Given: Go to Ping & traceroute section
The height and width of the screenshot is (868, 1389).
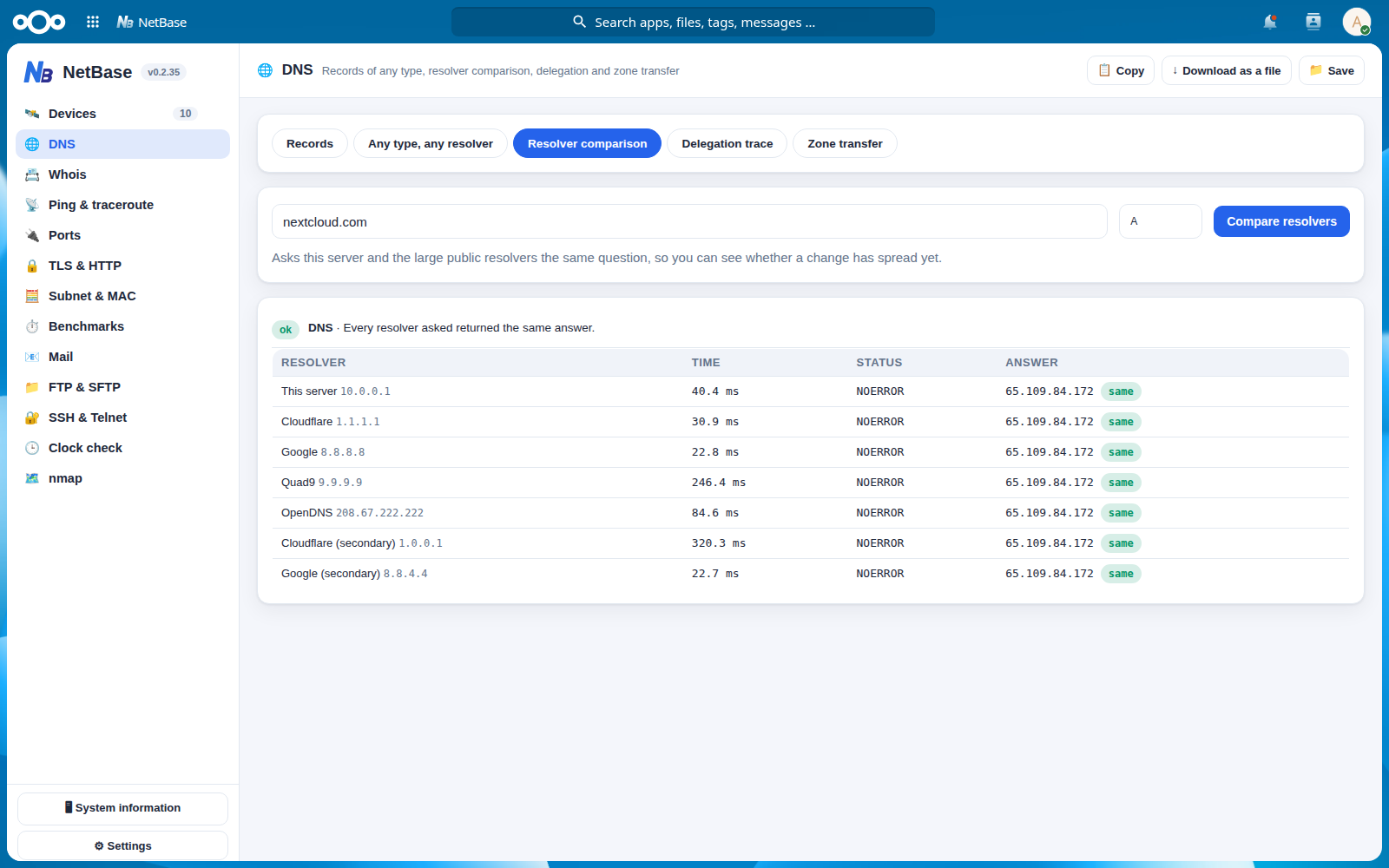Looking at the screenshot, I should tap(122, 205).
